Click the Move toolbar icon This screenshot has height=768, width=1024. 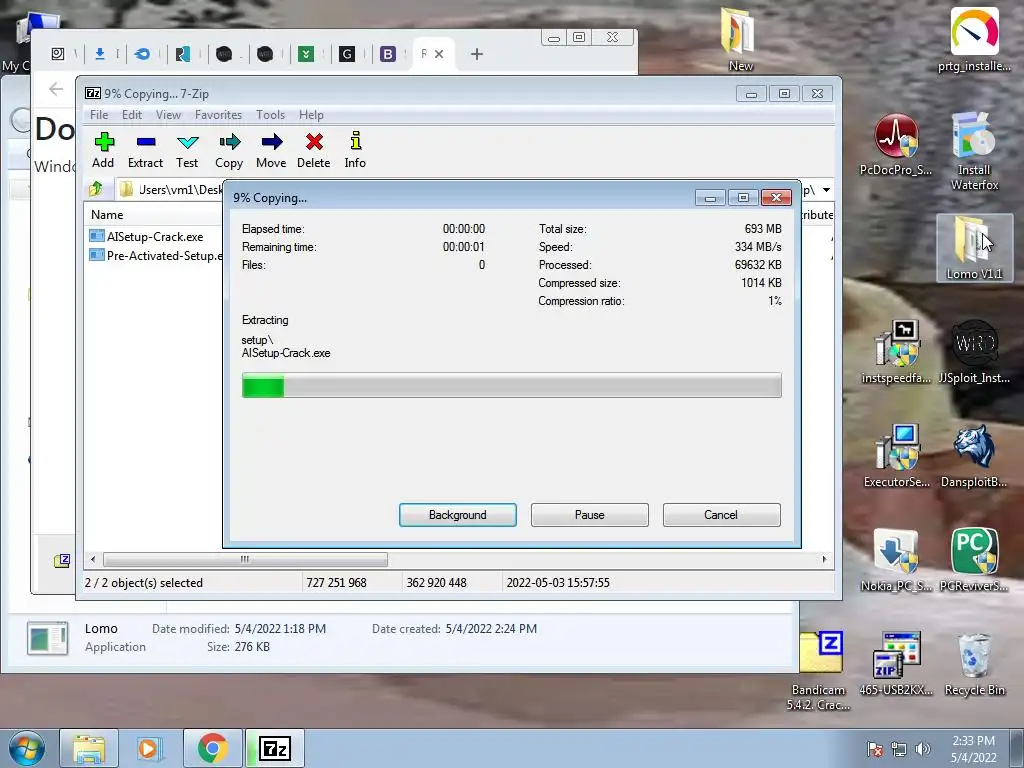[x=271, y=150]
